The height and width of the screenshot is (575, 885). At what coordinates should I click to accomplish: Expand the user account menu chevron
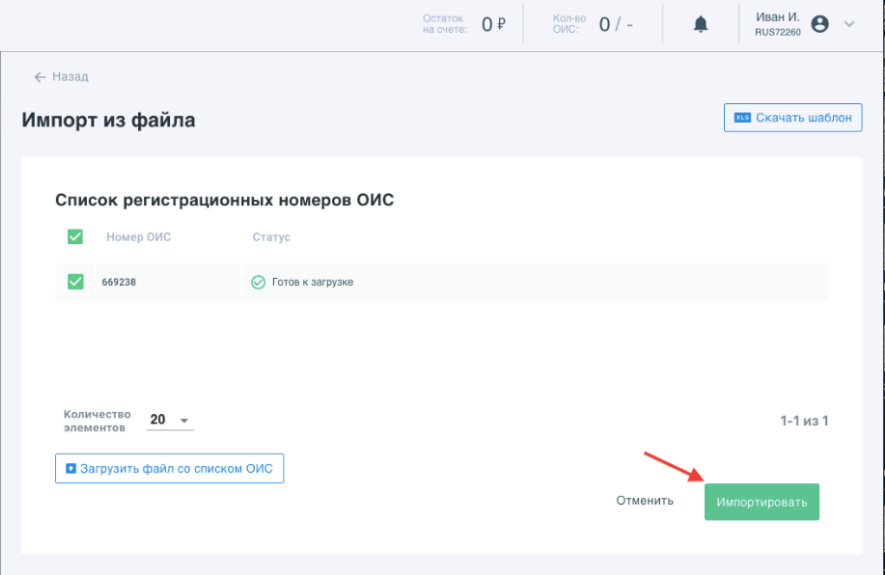point(850,25)
